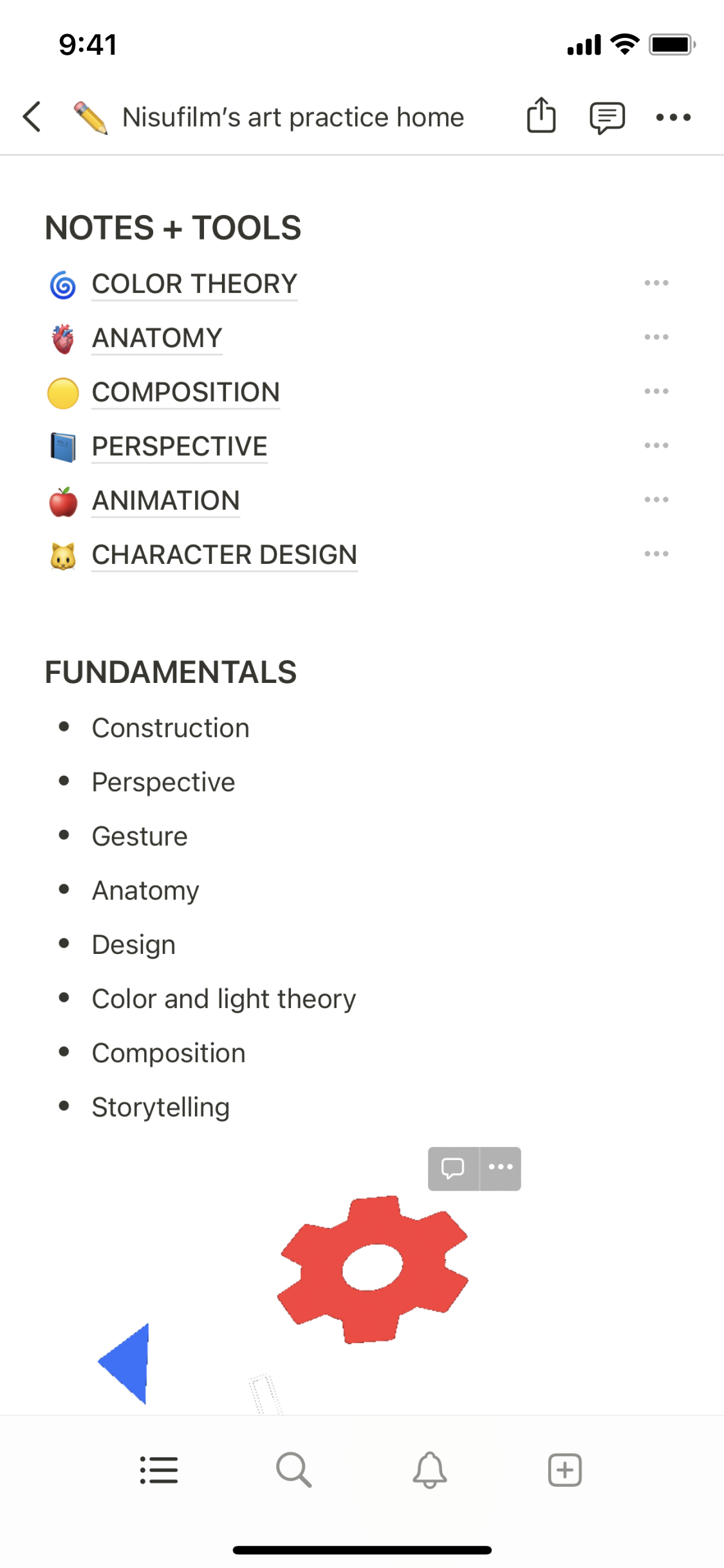
Task: Tap the CHARACTER DESIGN cat icon
Action: click(x=63, y=555)
